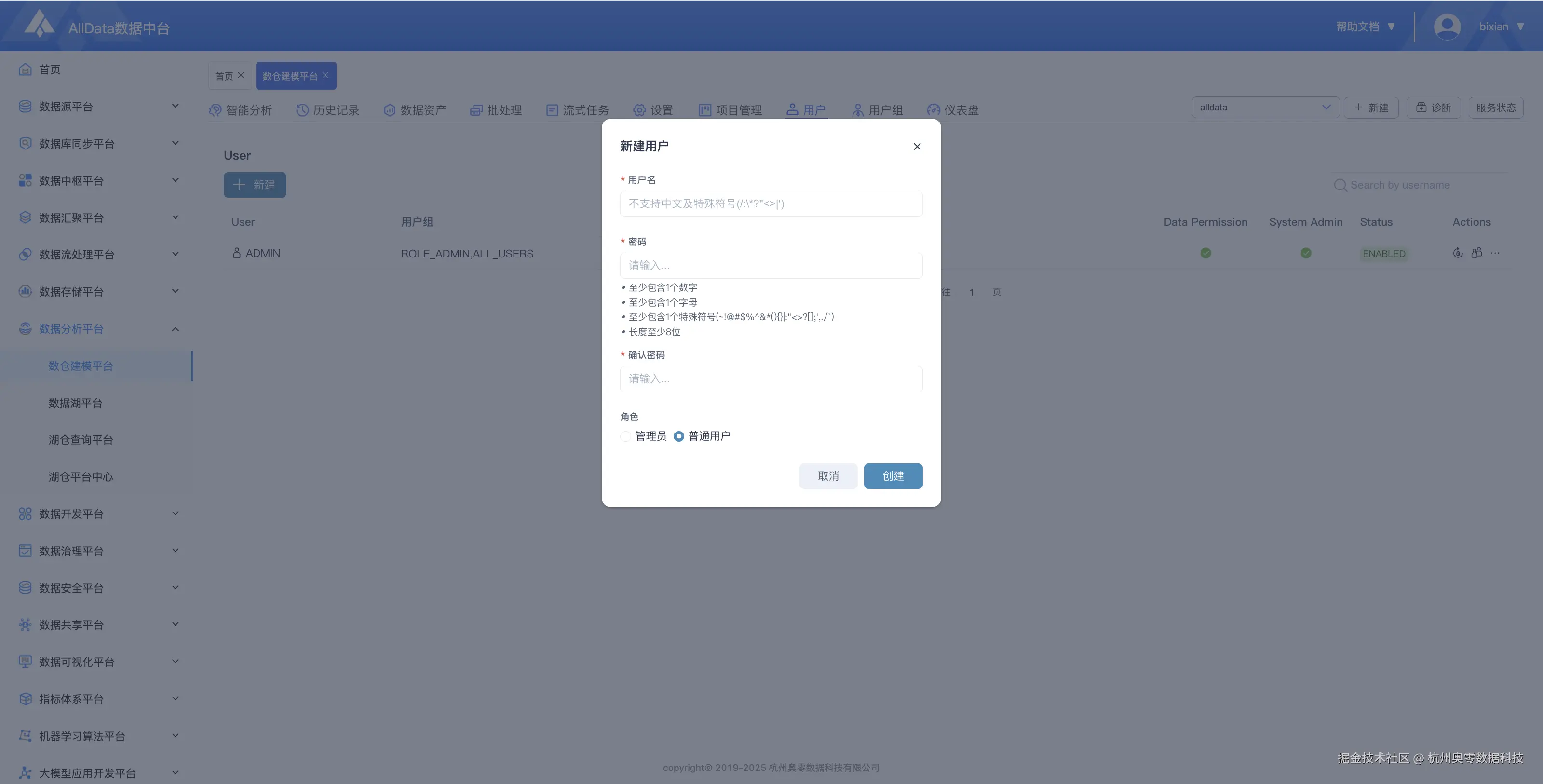Click the 确认密码 input field
Viewport: 1543px width, 784px height.
pyautogui.click(x=771, y=378)
